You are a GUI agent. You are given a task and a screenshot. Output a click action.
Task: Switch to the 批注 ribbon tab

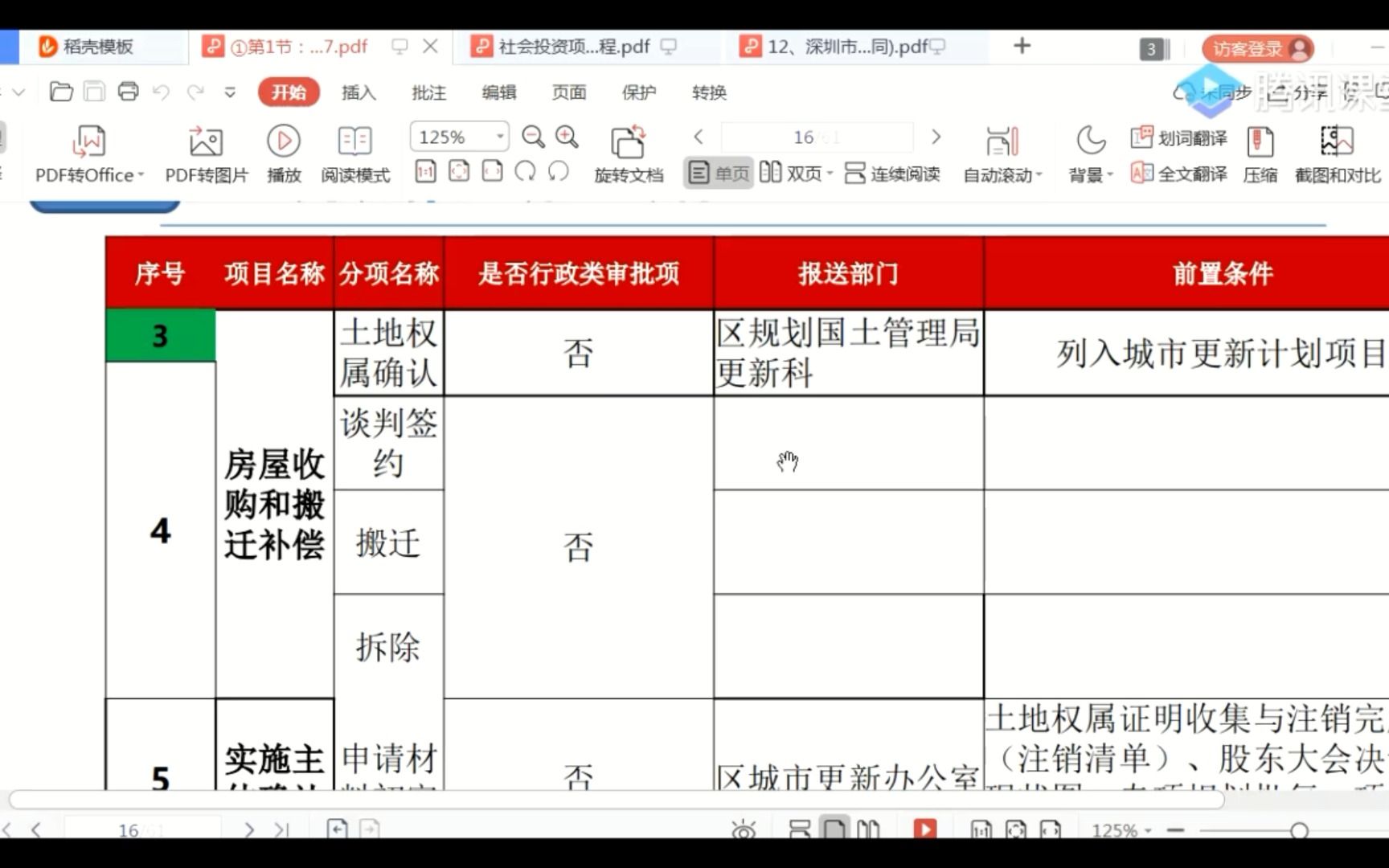coord(428,92)
